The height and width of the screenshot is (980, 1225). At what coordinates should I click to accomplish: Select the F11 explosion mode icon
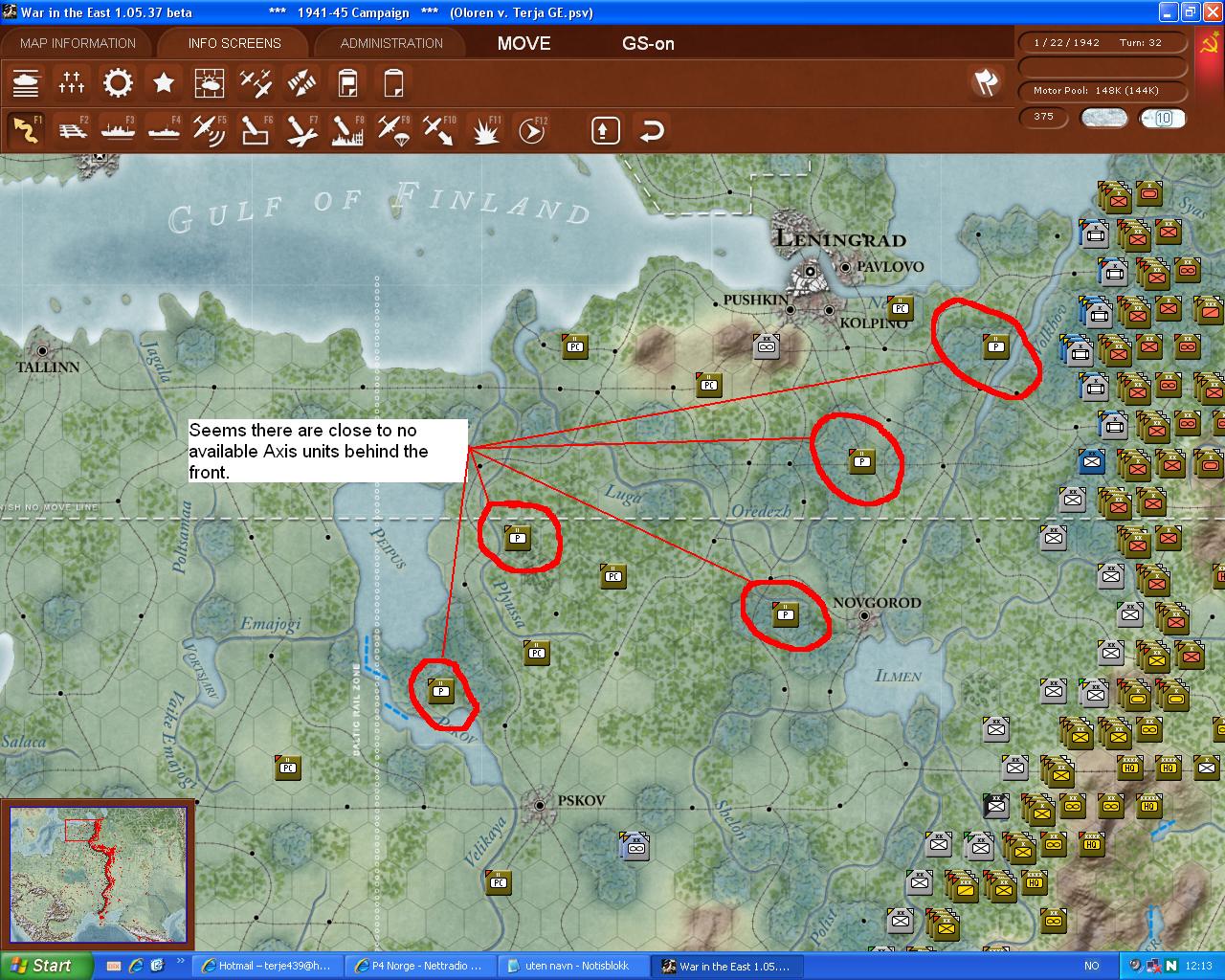(x=486, y=130)
